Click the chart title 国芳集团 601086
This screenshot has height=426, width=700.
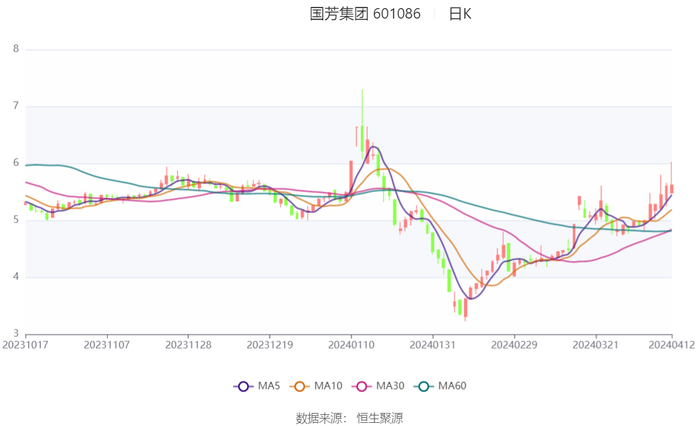tap(365, 14)
